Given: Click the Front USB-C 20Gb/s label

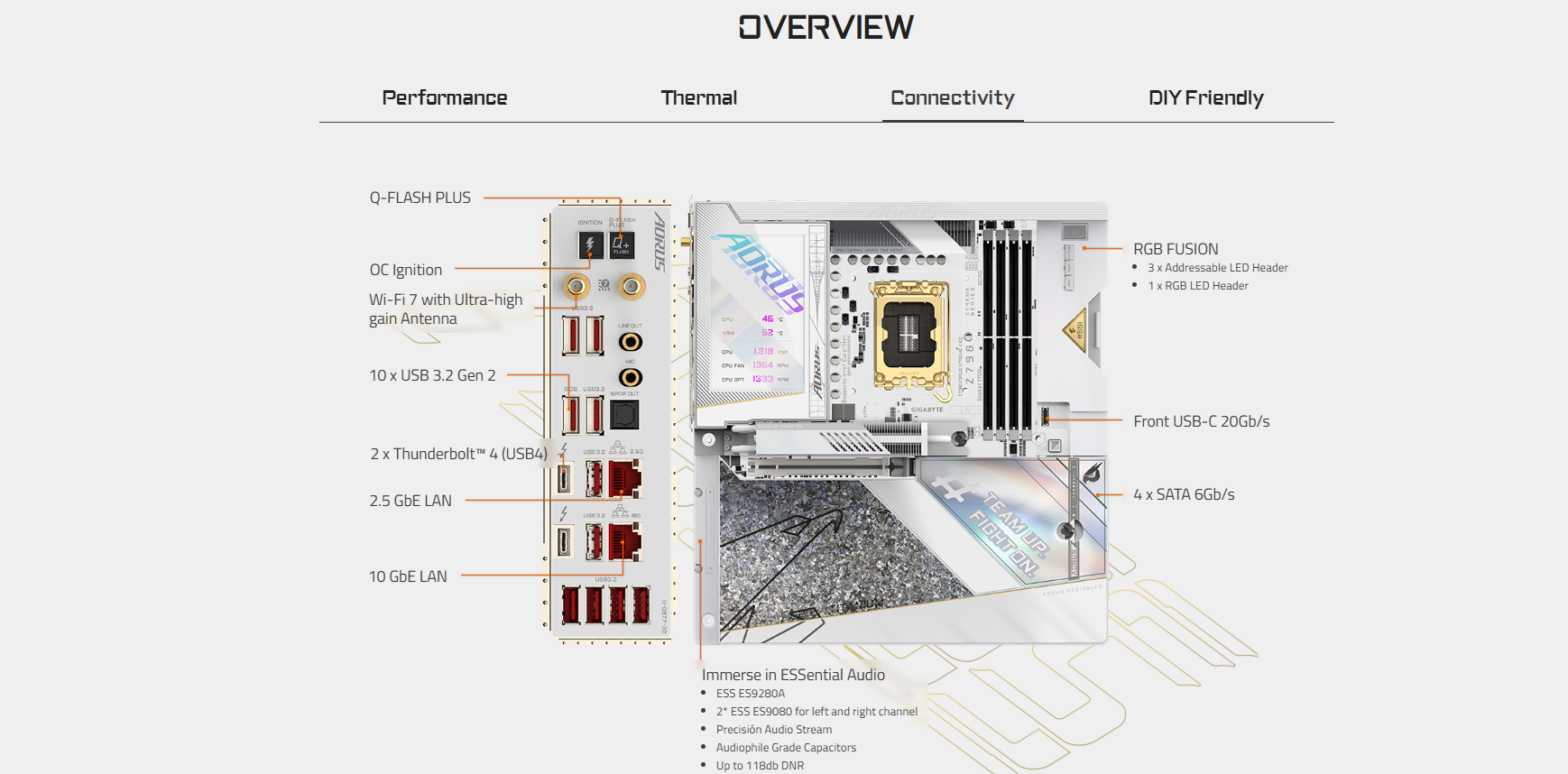Looking at the screenshot, I should 1202,421.
